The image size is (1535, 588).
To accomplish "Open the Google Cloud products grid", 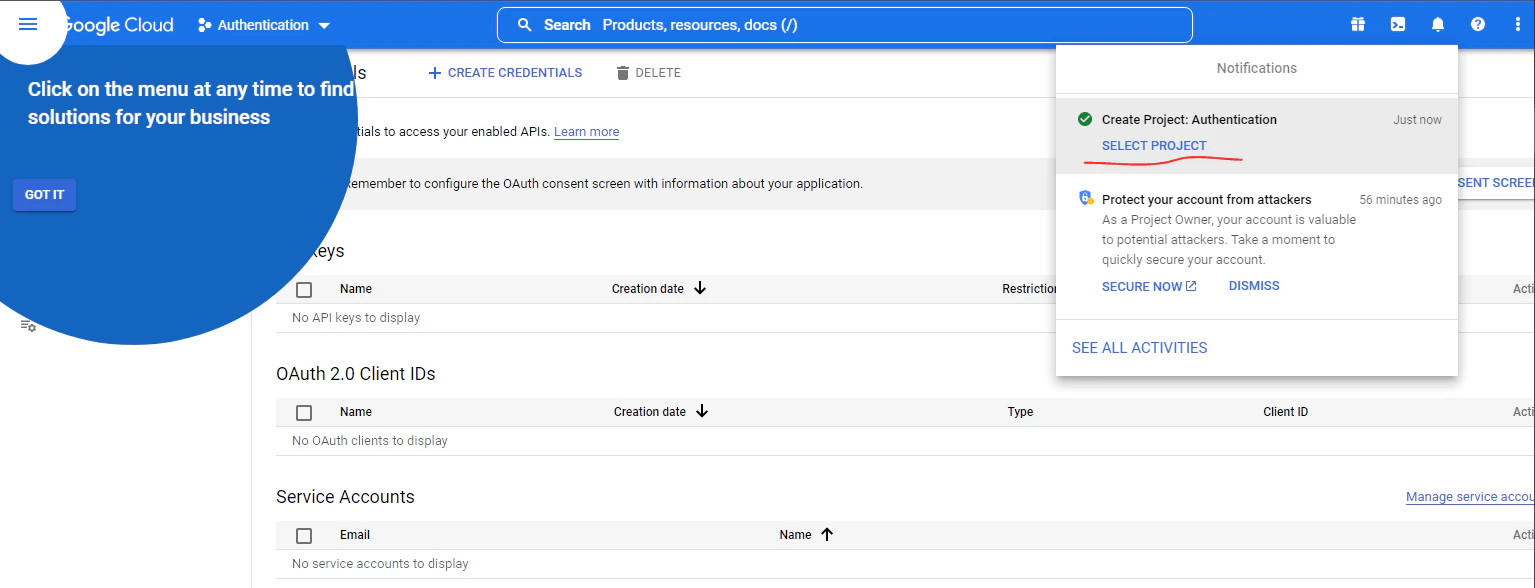I will [x=1357, y=24].
